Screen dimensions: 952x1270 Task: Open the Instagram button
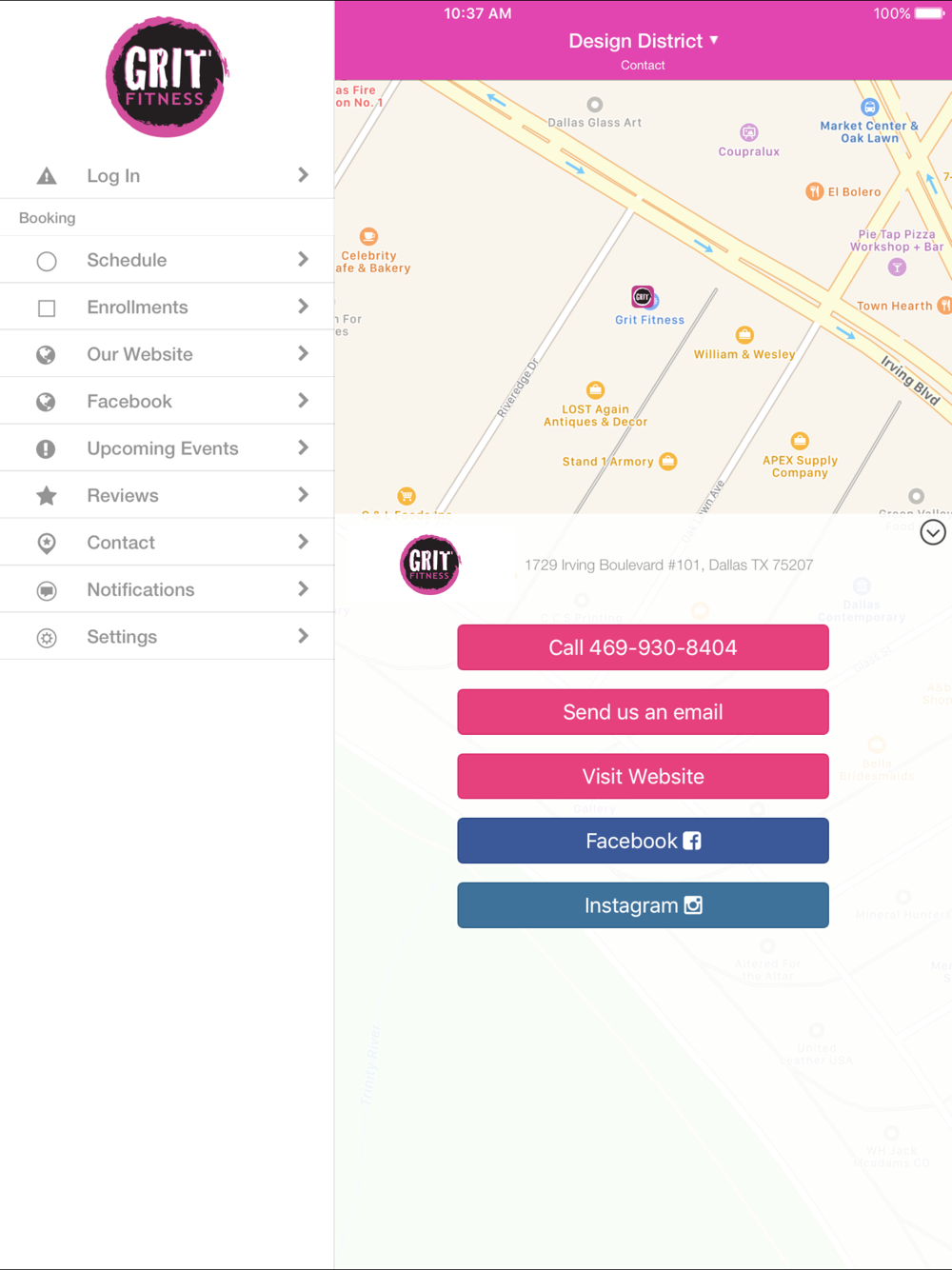coord(643,905)
